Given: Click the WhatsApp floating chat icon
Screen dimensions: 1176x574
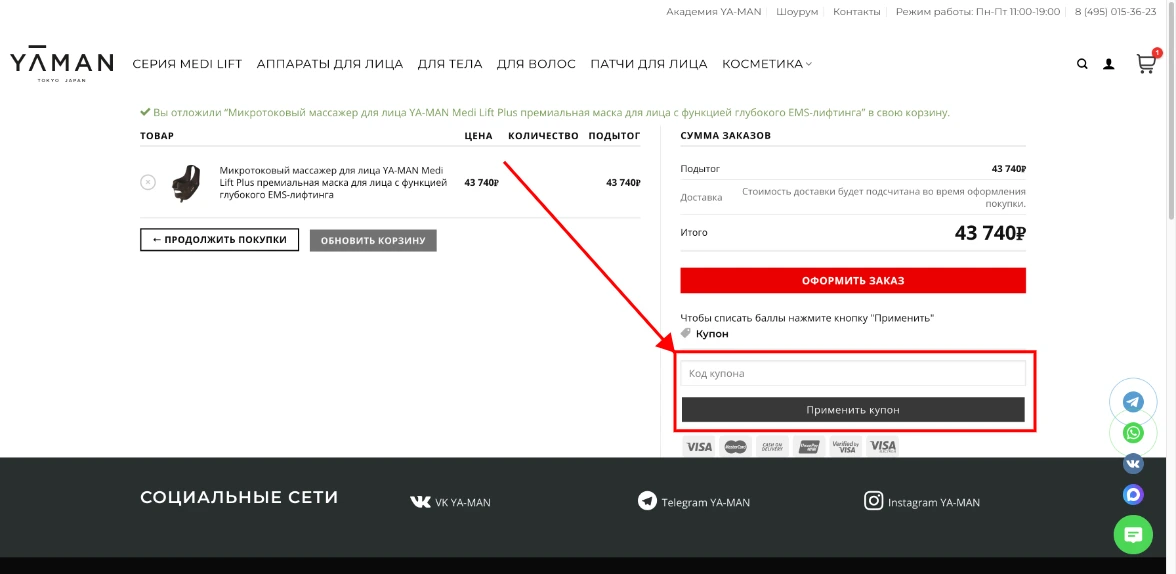Looking at the screenshot, I should [1133, 433].
